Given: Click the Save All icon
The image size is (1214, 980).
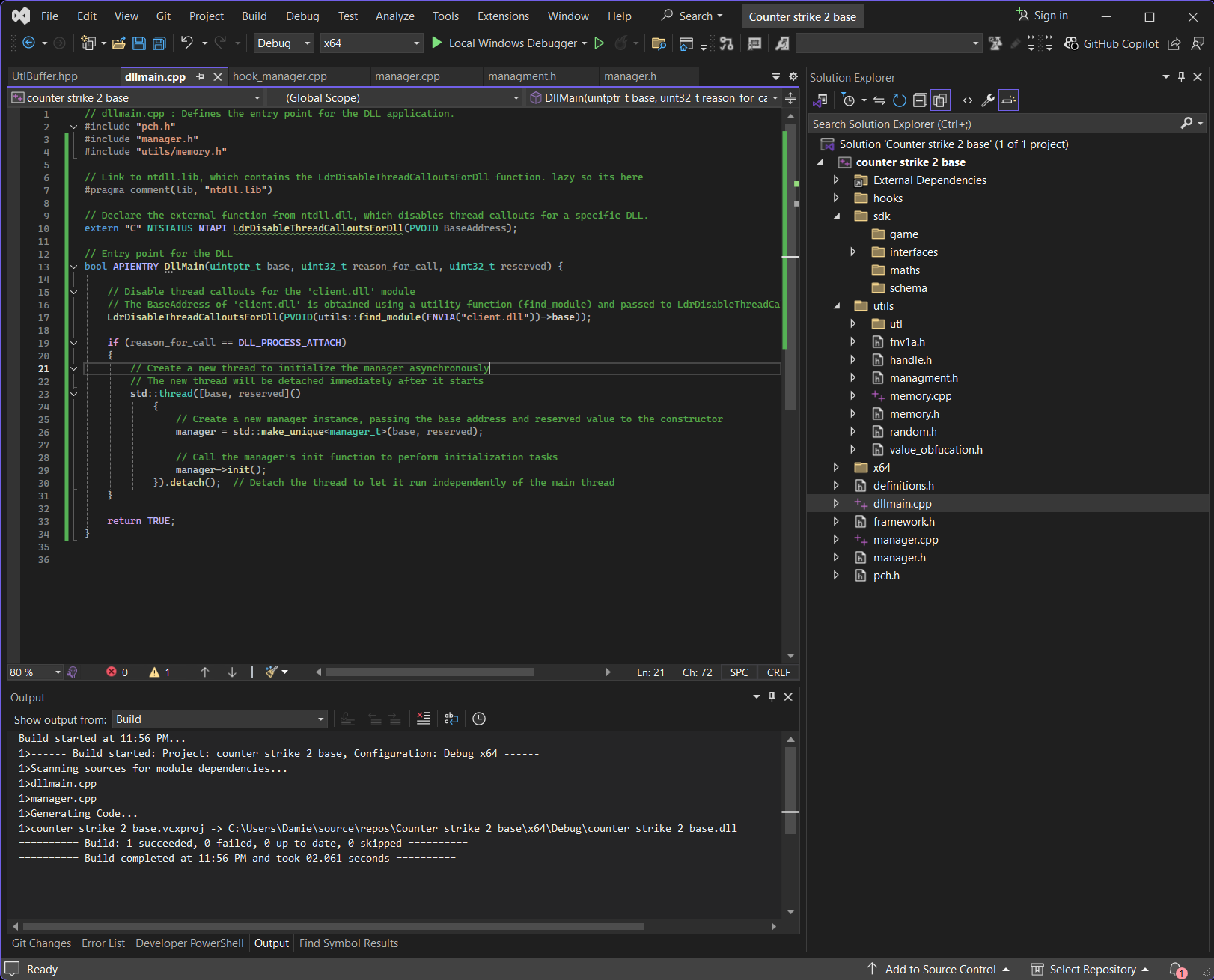Looking at the screenshot, I should point(159,43).
